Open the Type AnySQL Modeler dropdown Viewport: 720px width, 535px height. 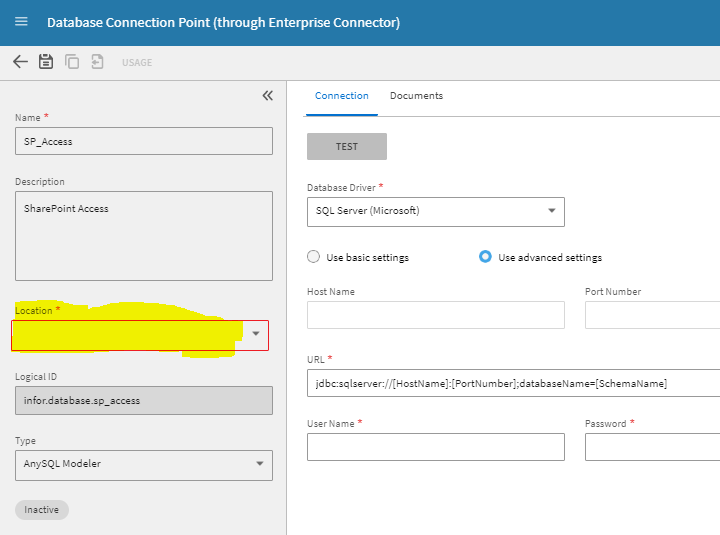pos(144,465)
